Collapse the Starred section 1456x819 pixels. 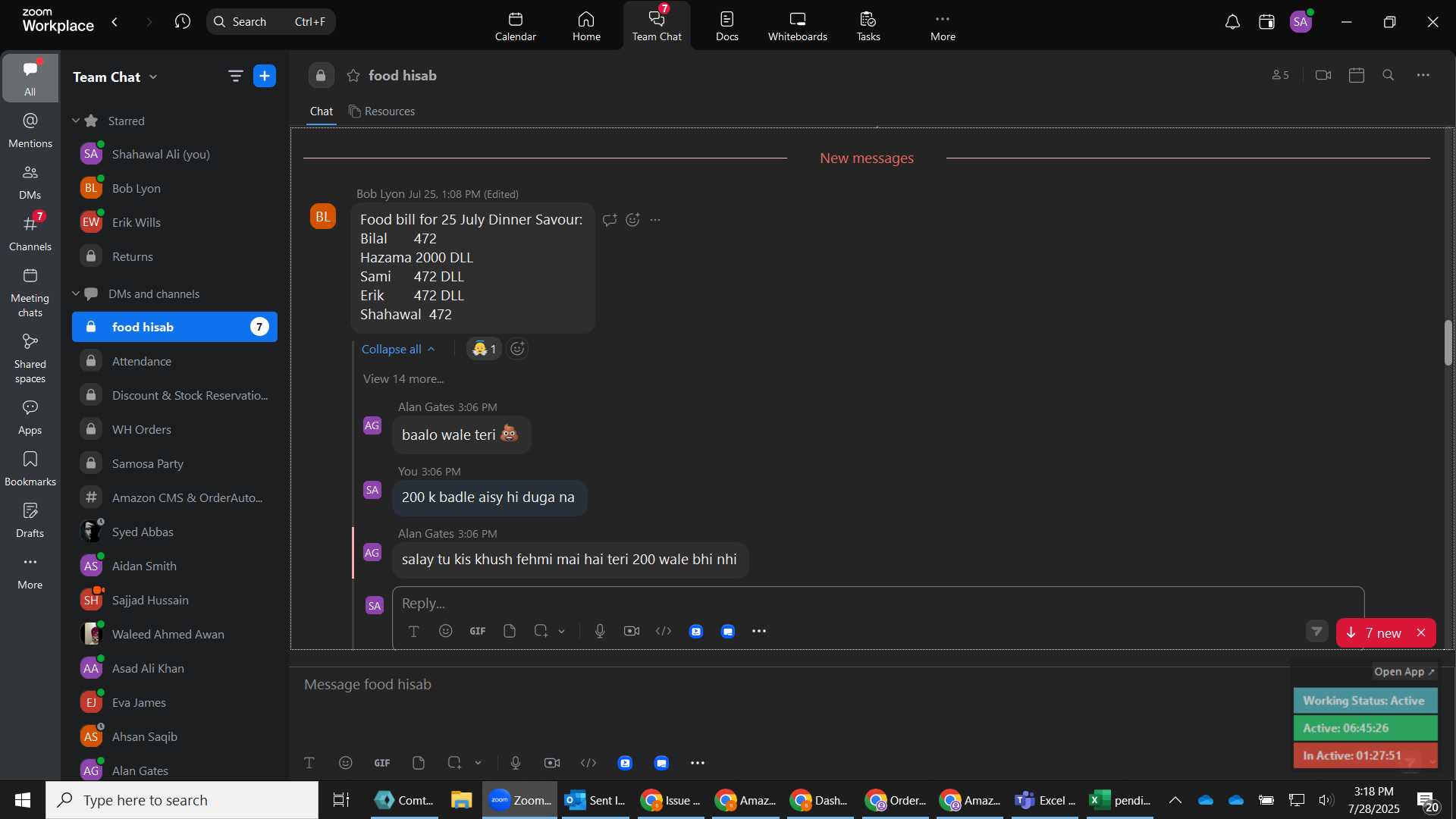[76, 121]
